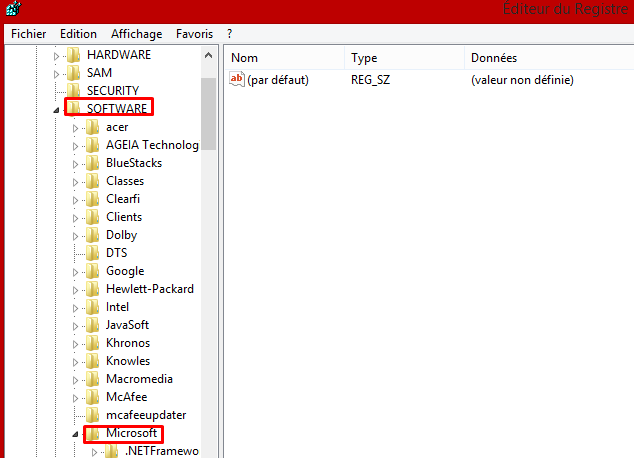Collapse the Microsoft key
The image size is (634, 458).
pyautogui.click(x=75, y=434)
